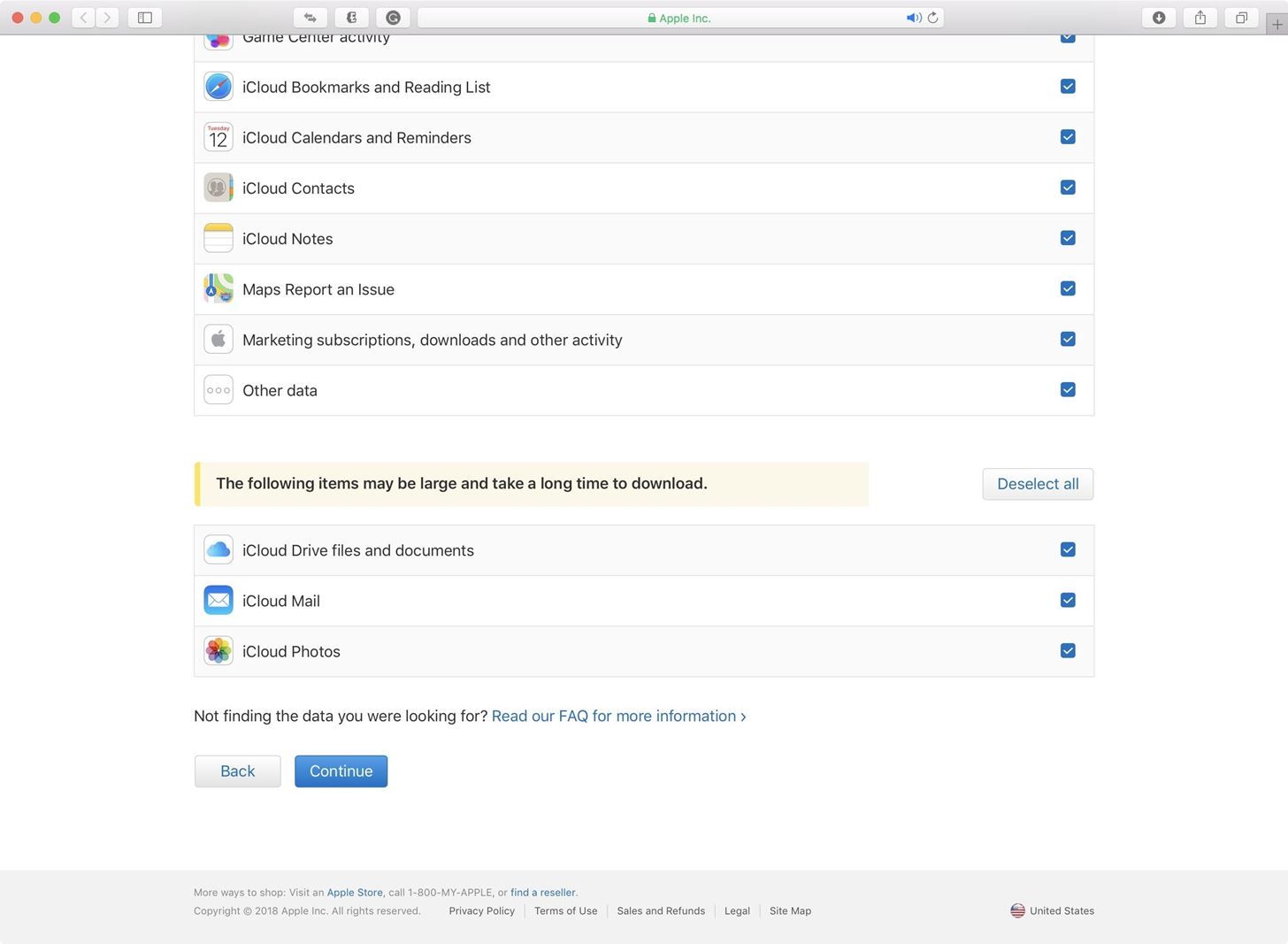Click the Evernote-style extension icon
Viewport: 1288px width, 944px height.
click(352, 18)
